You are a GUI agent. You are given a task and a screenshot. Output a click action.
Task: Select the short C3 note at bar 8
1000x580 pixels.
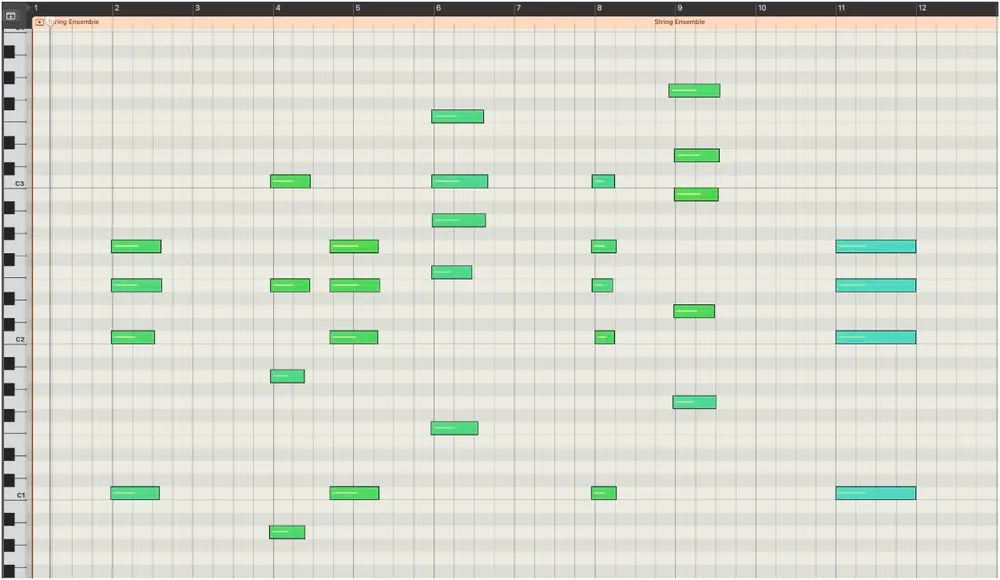[x=603, y=181]
